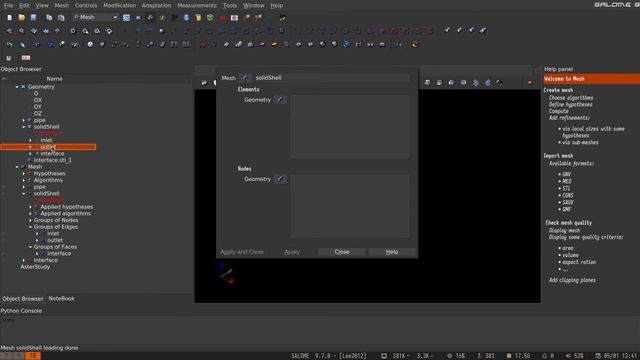Click the pie-like dark icon in viewer toolbar
The height and width of the screenshot is (360, 640).
[x=499, y=82]
